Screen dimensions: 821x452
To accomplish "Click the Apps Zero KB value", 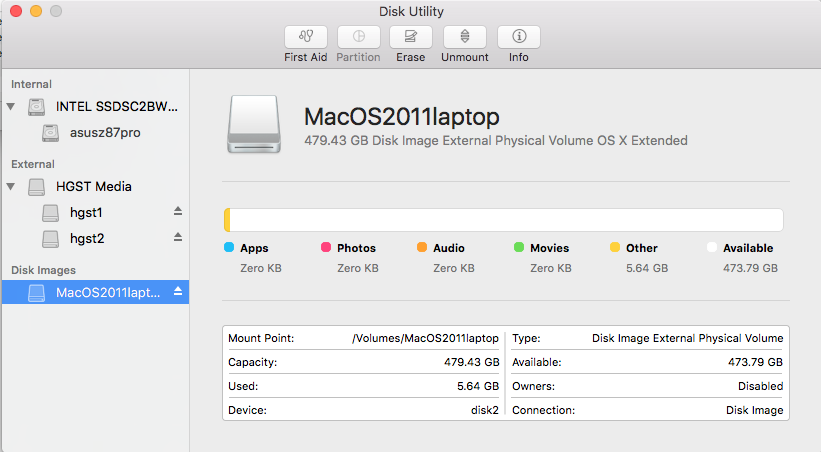I will (261, 268).
